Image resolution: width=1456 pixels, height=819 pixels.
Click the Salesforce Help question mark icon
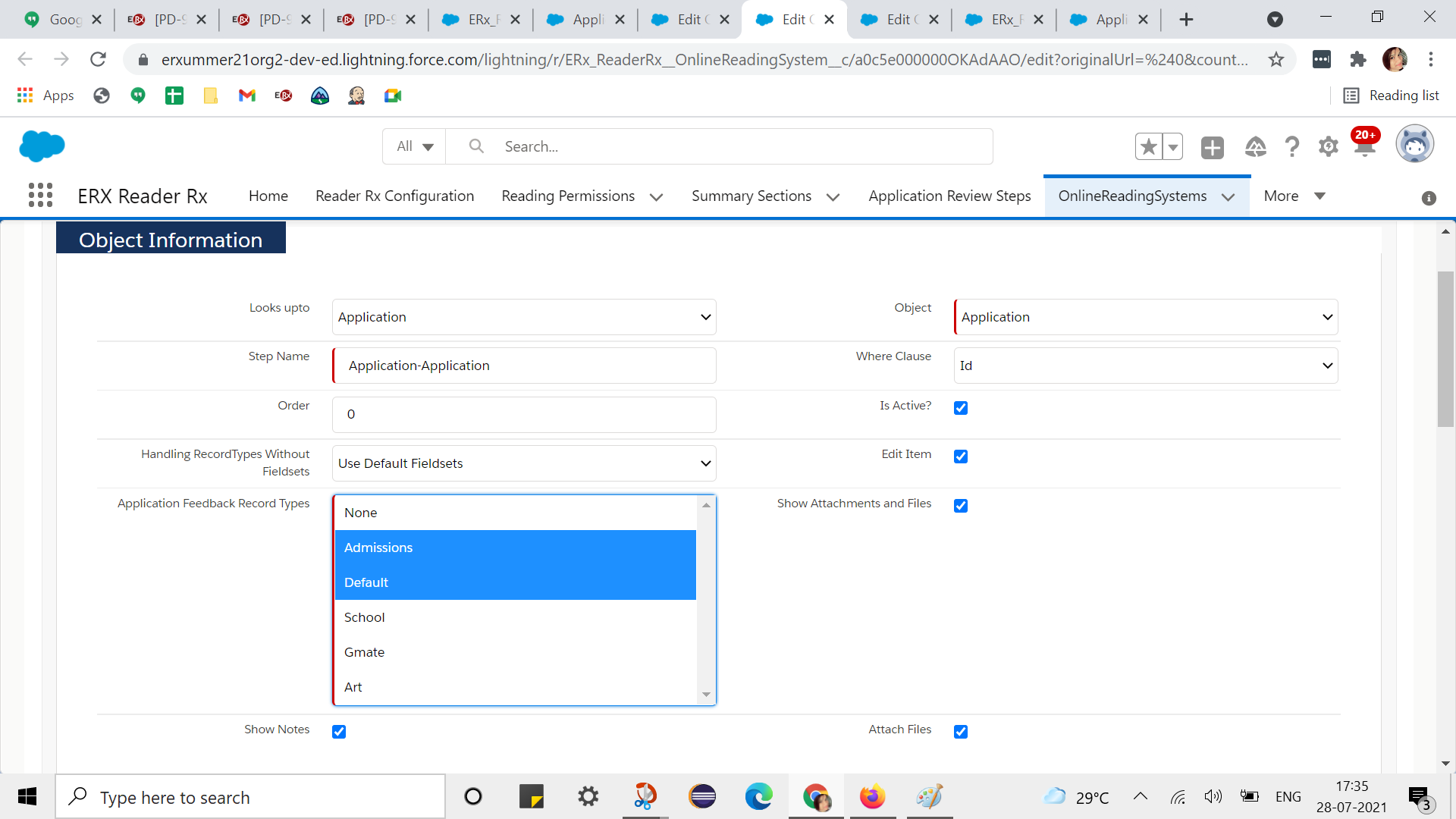[1291, 146]
